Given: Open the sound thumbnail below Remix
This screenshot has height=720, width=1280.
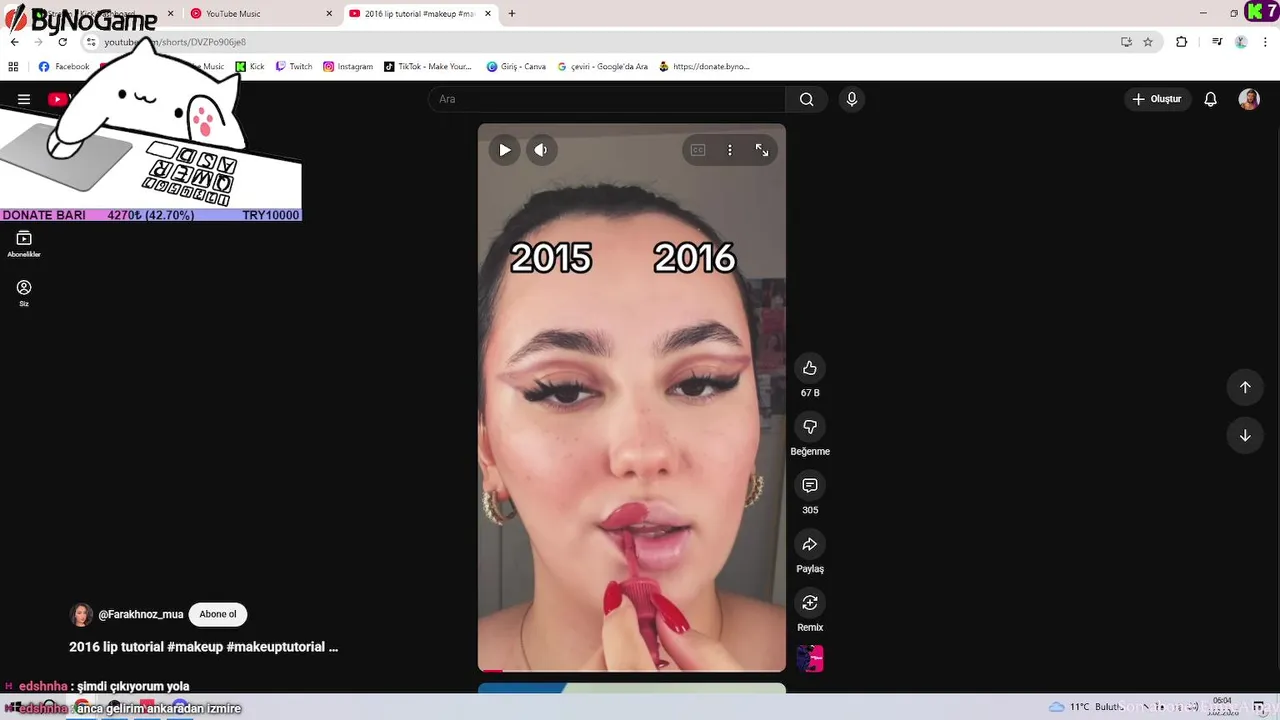Looking at the screenshot, I should coord(810,658).
